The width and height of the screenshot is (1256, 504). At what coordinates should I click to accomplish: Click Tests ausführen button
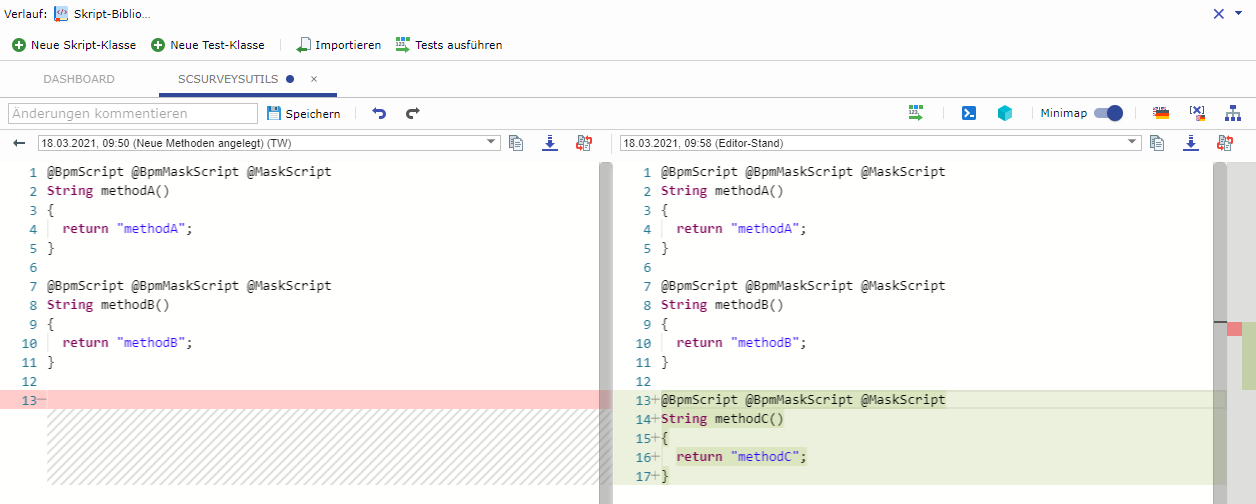pos(448,45)
